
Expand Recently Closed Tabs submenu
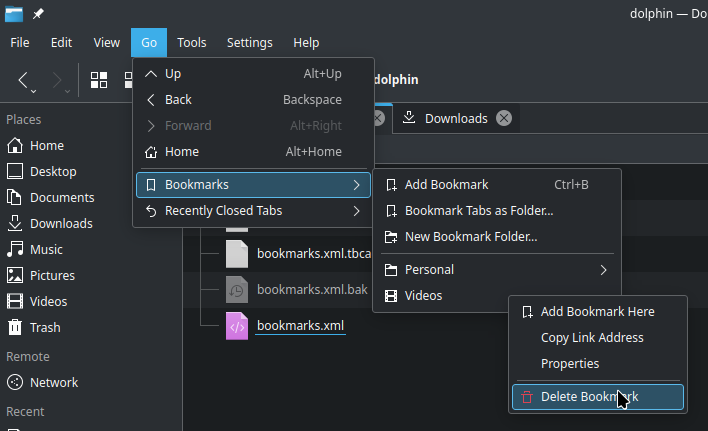click(x=253, y=211)
